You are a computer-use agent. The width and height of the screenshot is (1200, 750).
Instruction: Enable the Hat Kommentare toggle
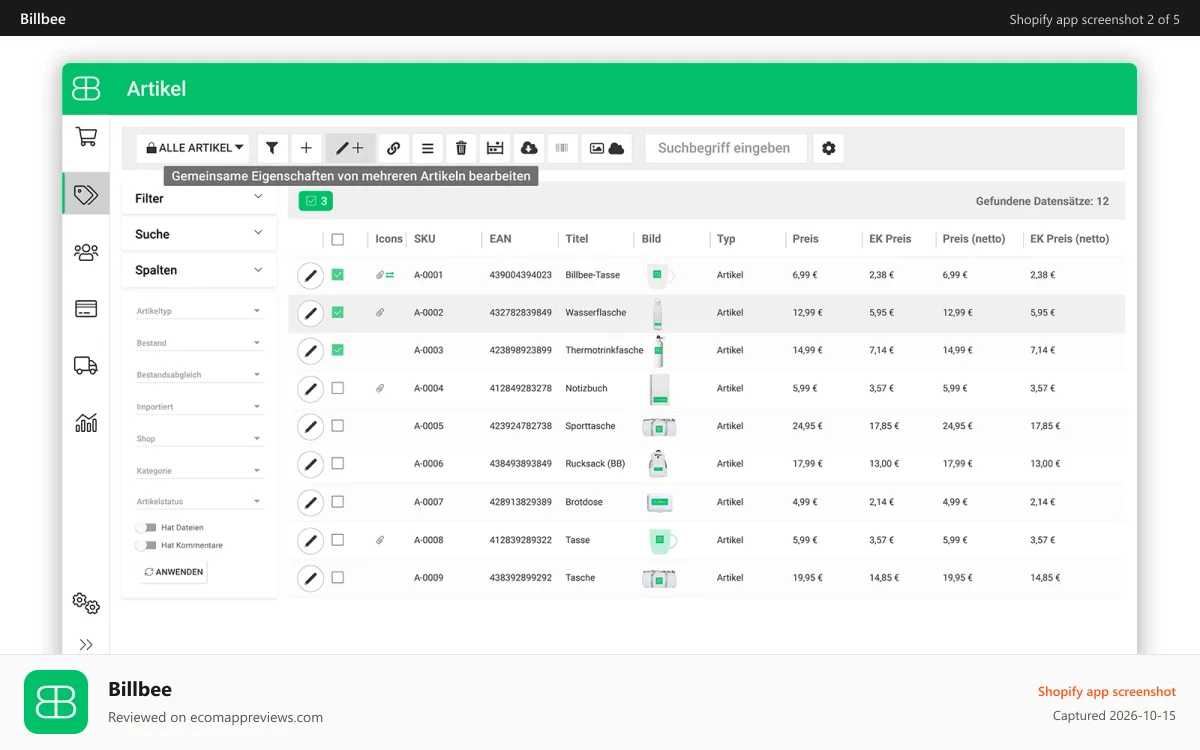(x=146, y=545)
